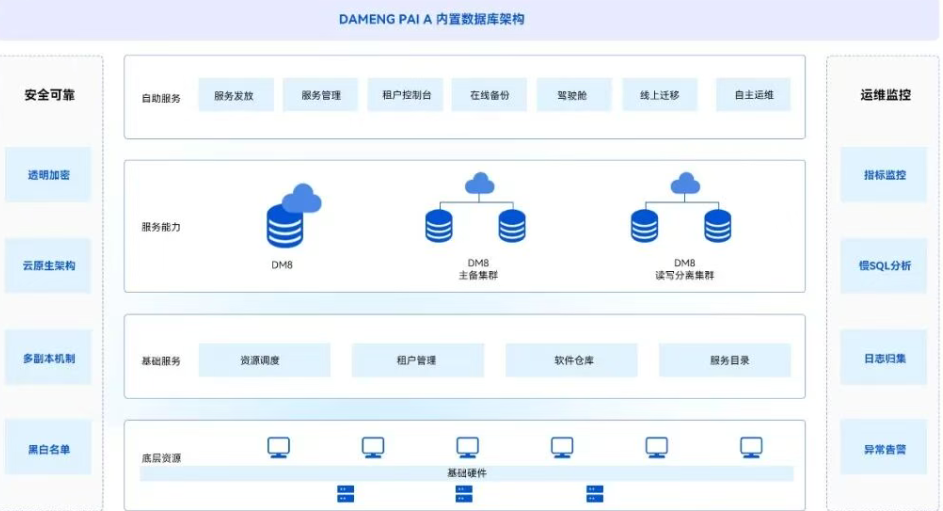The image size is (943, 511).
Task: Select 透明加密 under 安全可靠
Action: [x=49, y=175]
